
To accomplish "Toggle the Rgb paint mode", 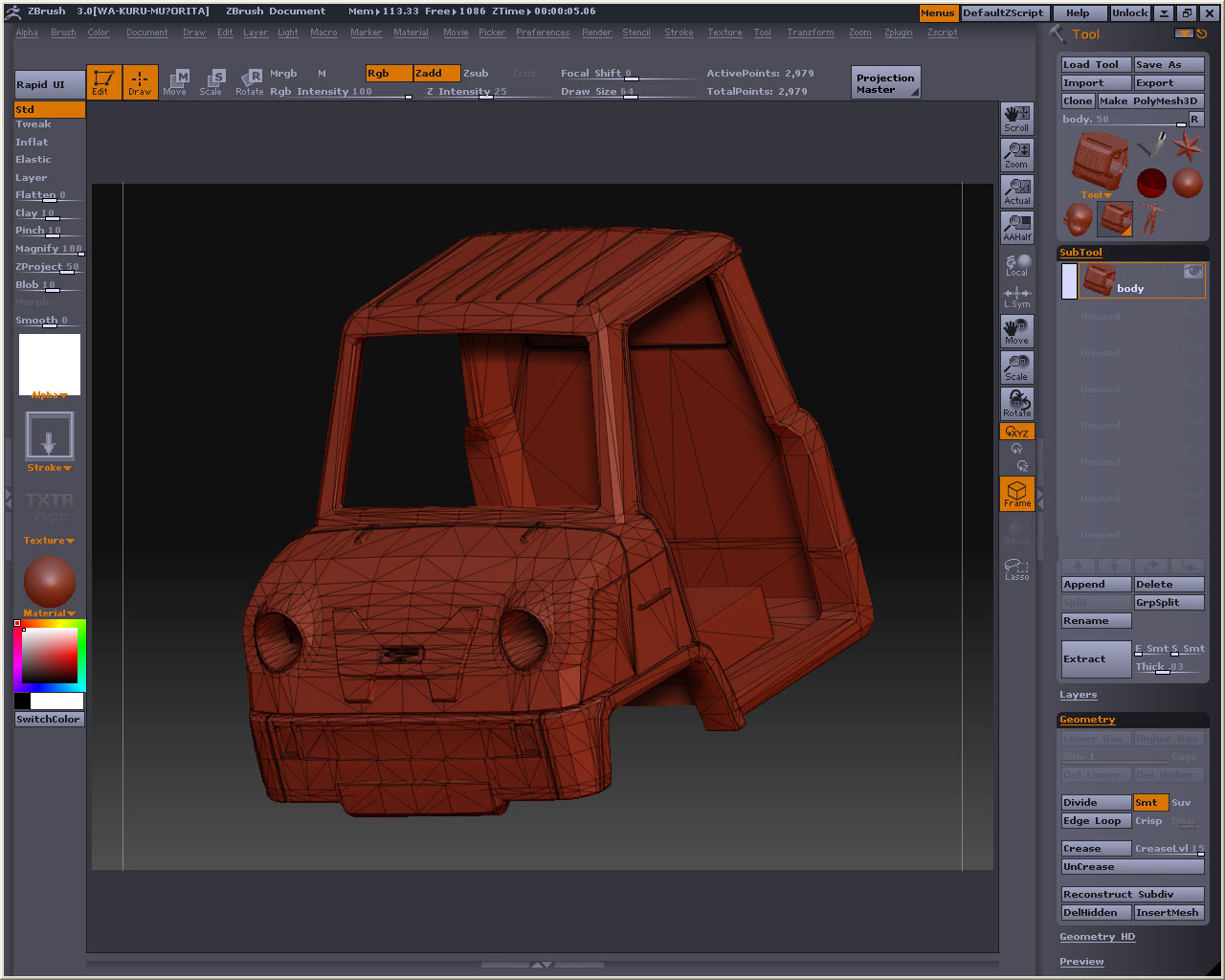I will tap(389, 74).
